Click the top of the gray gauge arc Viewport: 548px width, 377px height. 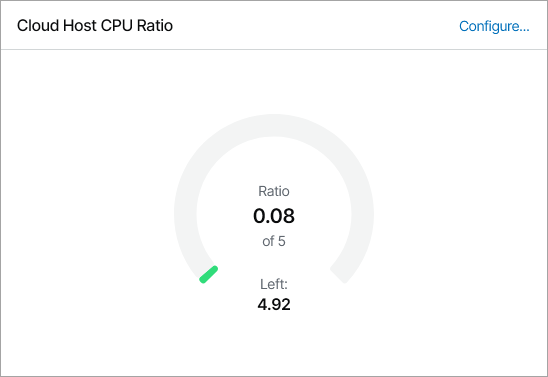point(274,125)
